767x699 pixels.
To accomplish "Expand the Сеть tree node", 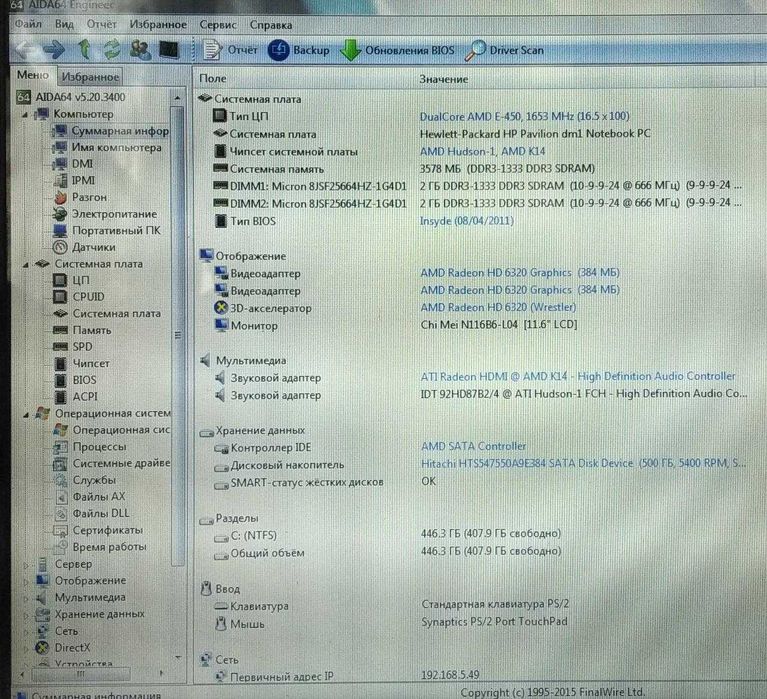I will click(x=26, y=631).
